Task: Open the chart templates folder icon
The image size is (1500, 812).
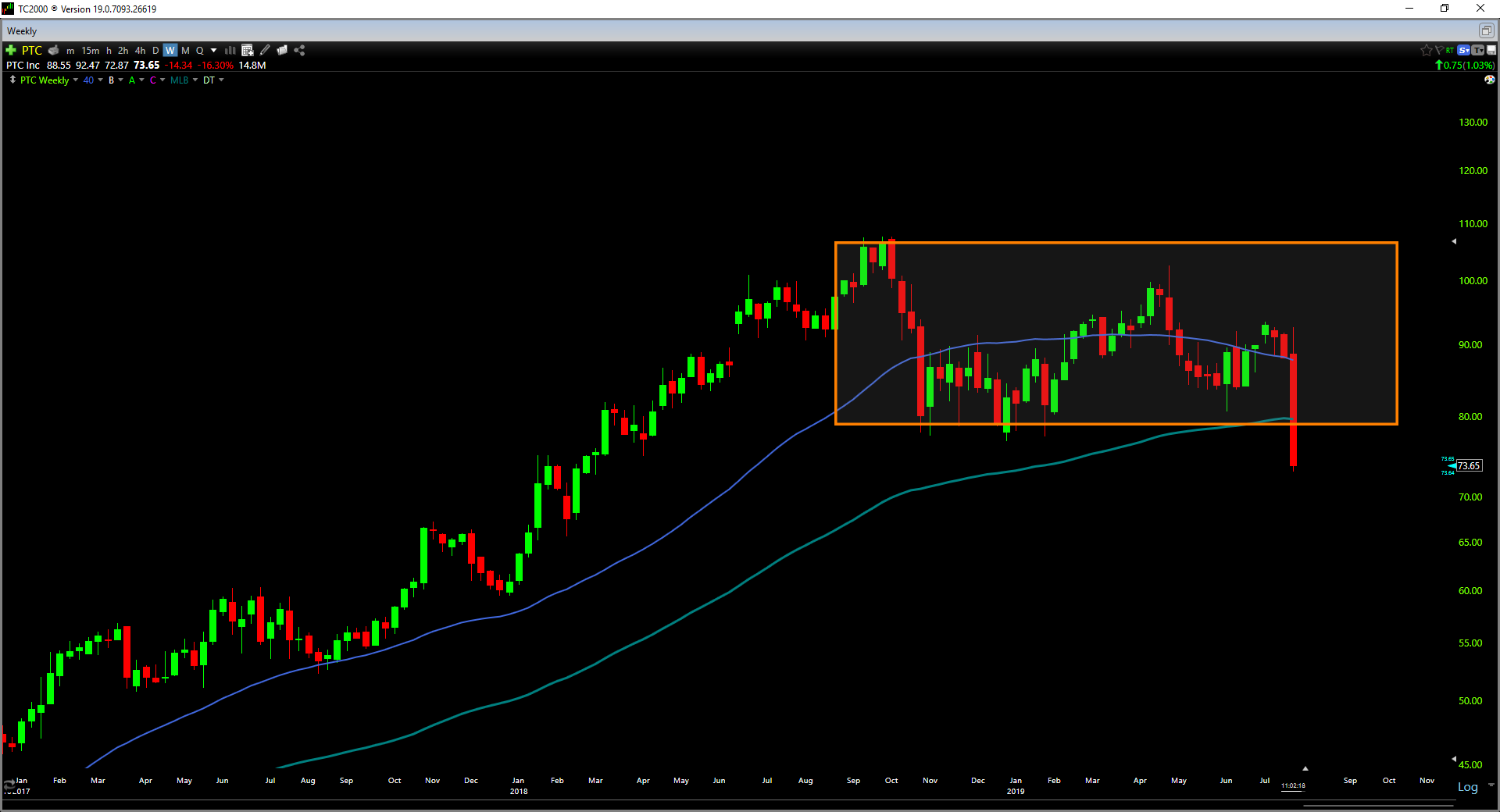Action: (x=282, y=50)
